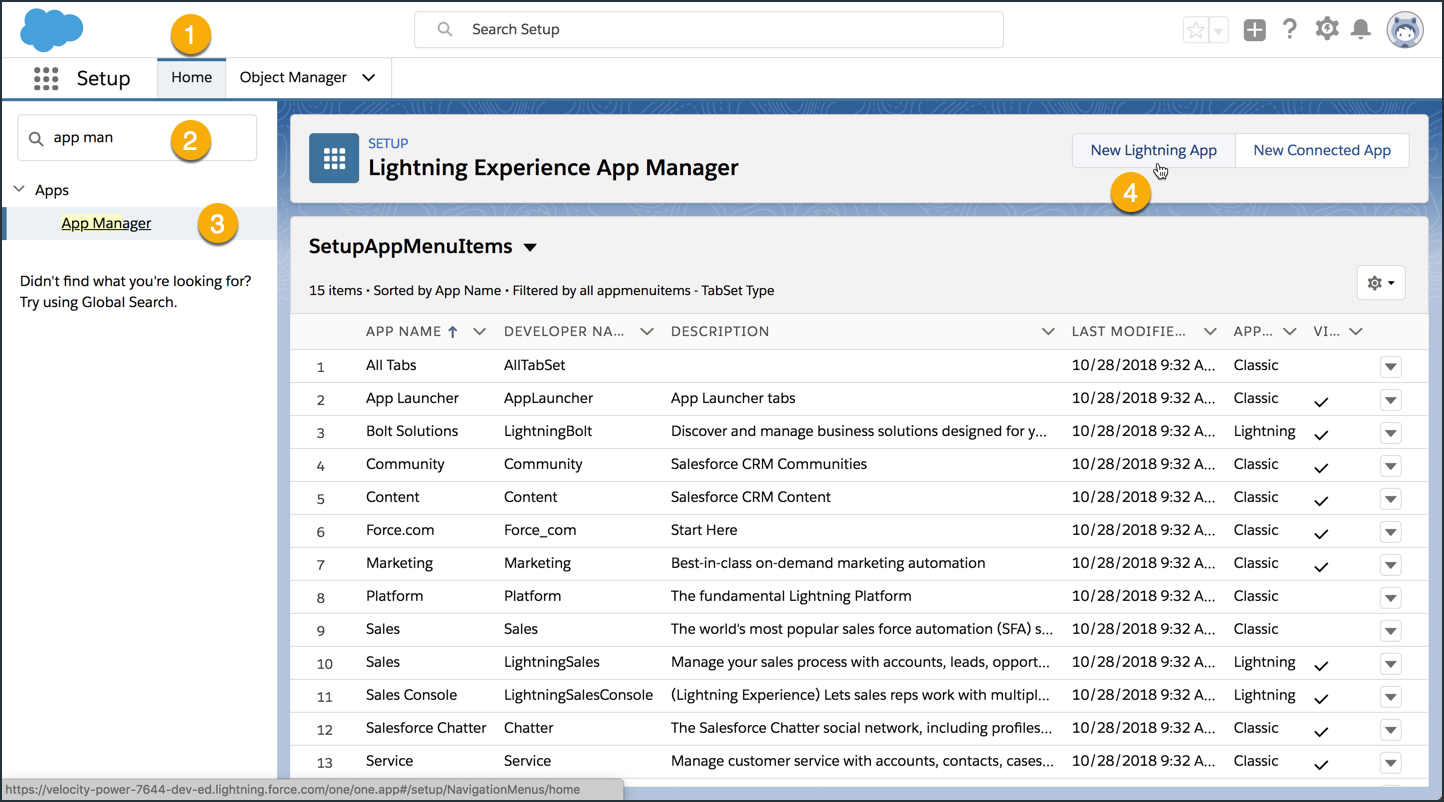Viewport: 1444px width, 802px height.
Task: Open row actions for Platform
Action: (1390, 598)
